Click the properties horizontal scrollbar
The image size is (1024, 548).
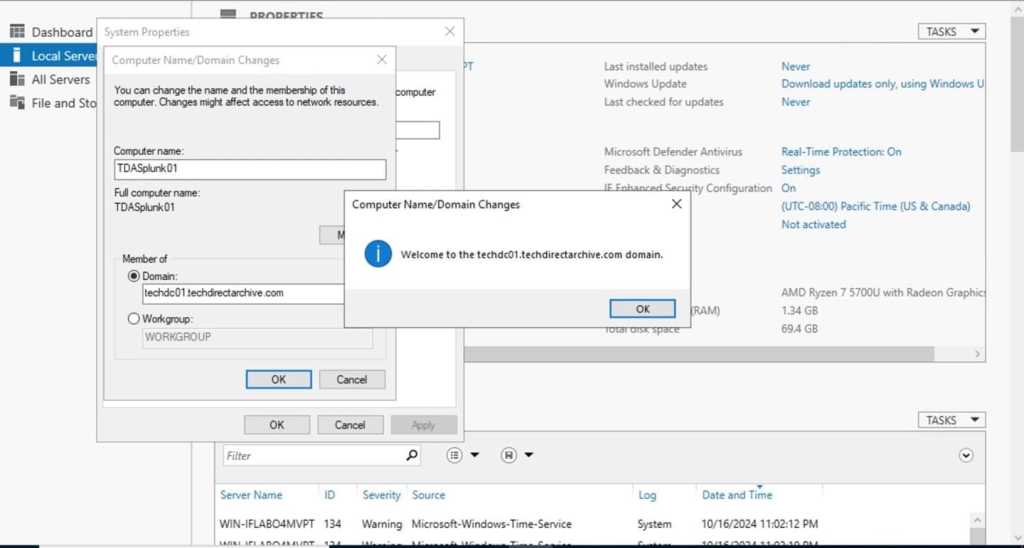click(699, 353)
